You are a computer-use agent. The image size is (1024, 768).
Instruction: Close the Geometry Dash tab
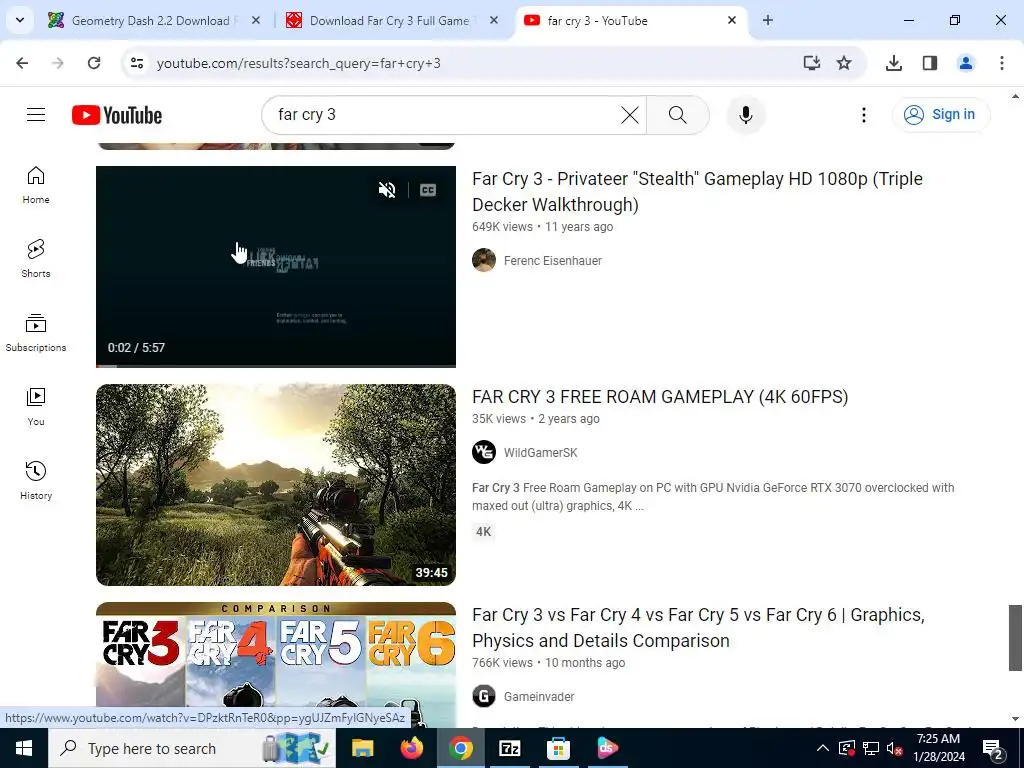coord(256,21)
